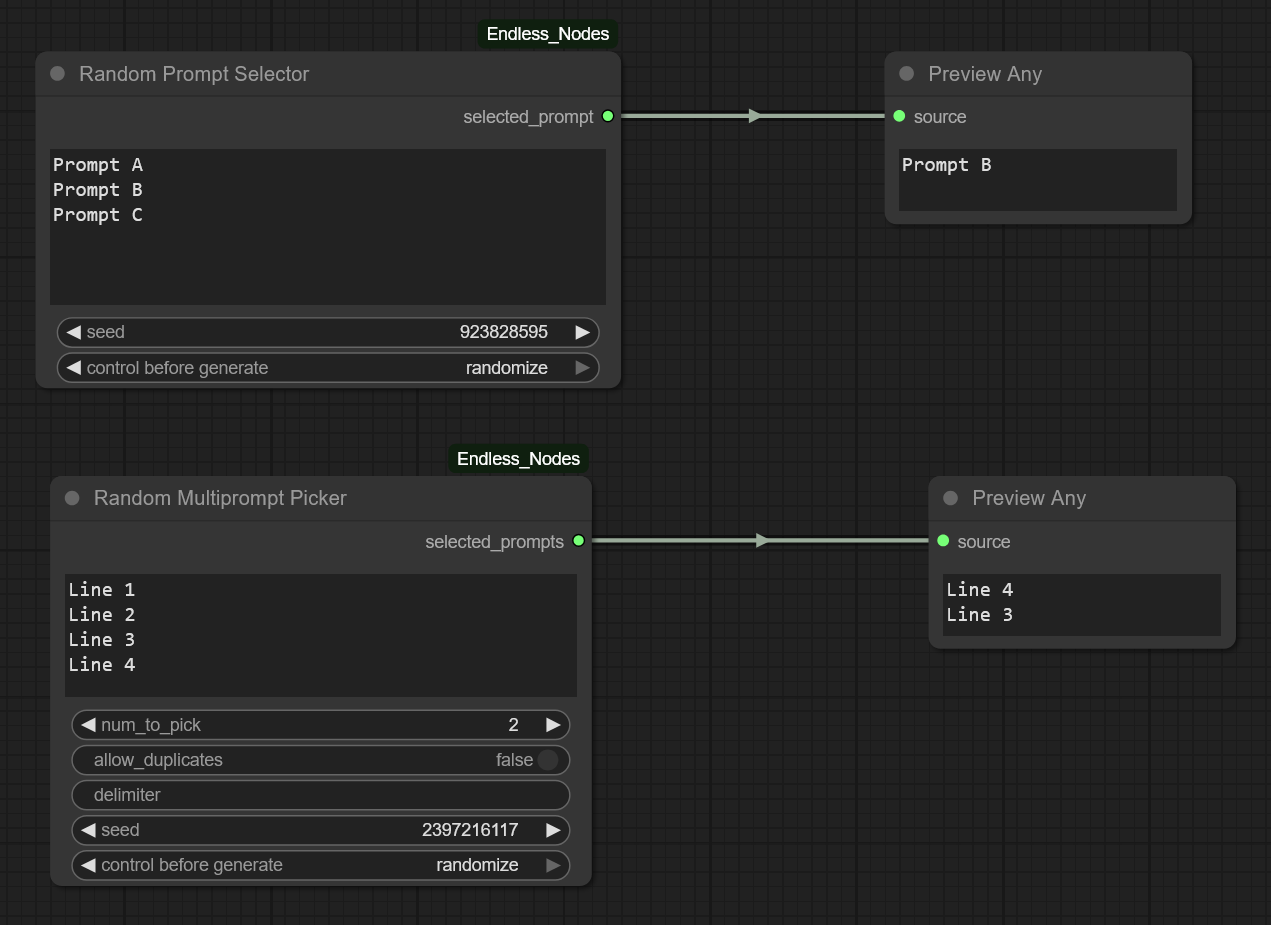Click source input socket of top Preview Any
The image size is (1271, 925).
899,117
